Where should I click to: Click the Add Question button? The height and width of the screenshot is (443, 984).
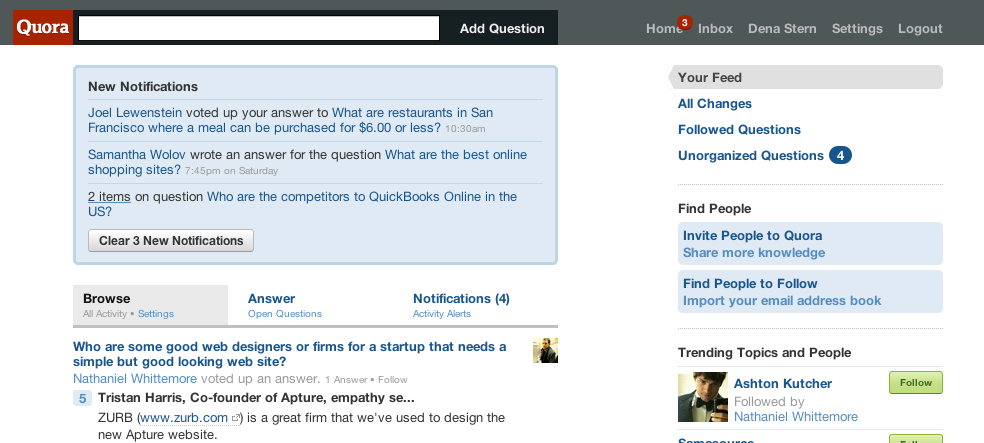(x=502, y=28)
